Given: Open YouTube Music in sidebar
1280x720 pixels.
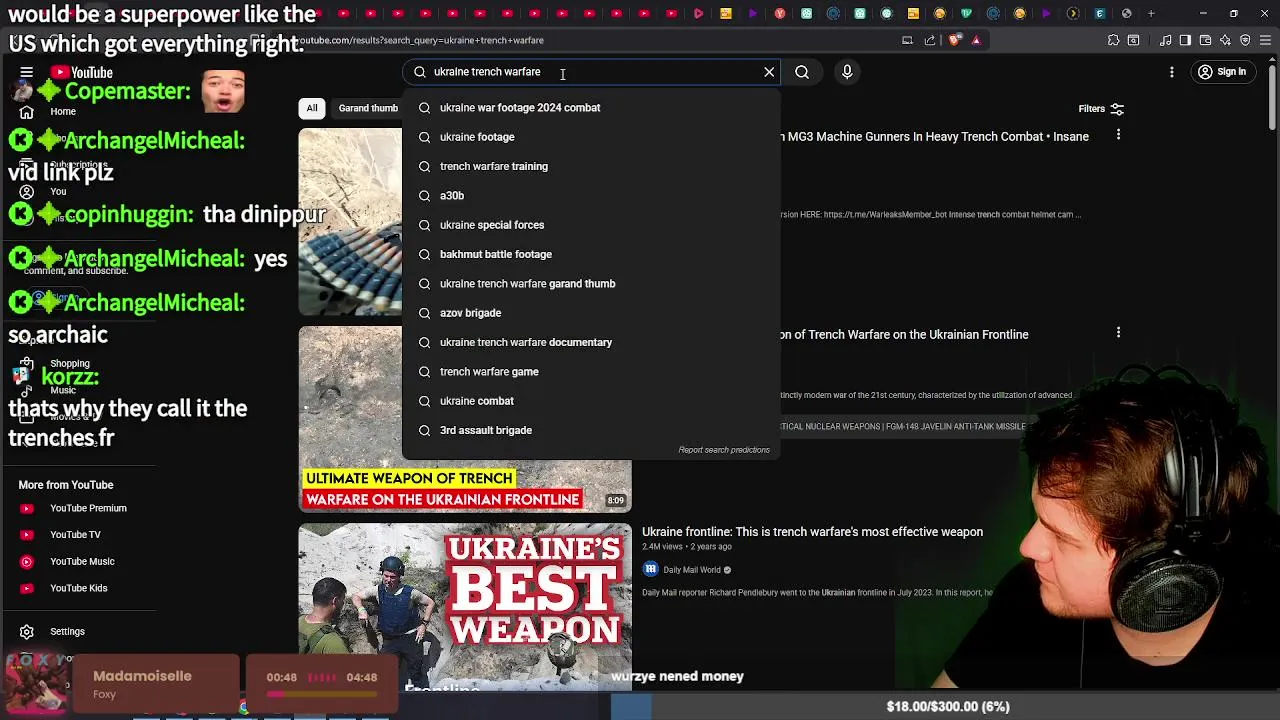Looking at the screenshot, I should click(82, 562).
